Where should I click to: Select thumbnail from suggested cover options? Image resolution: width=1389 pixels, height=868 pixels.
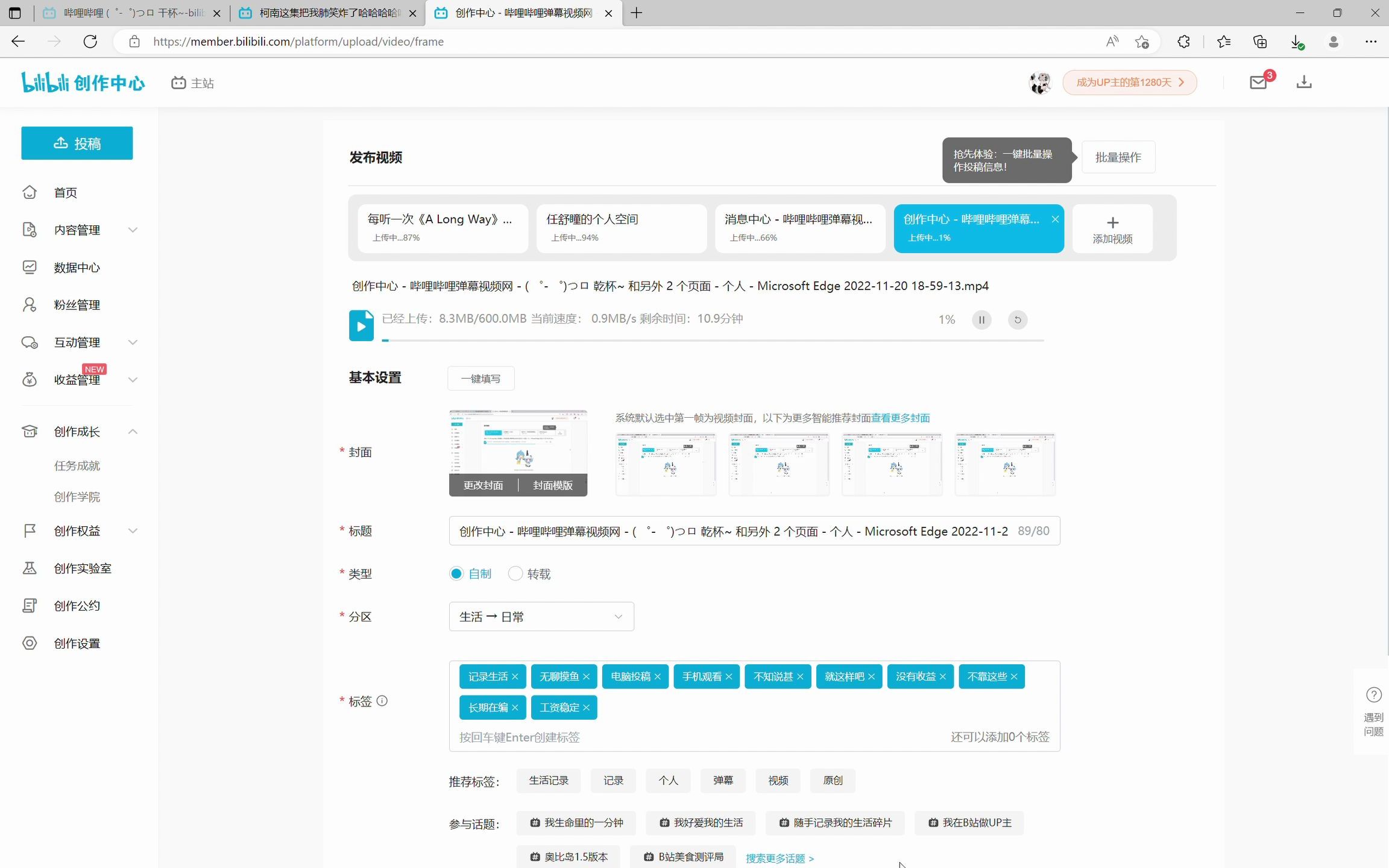665,463
